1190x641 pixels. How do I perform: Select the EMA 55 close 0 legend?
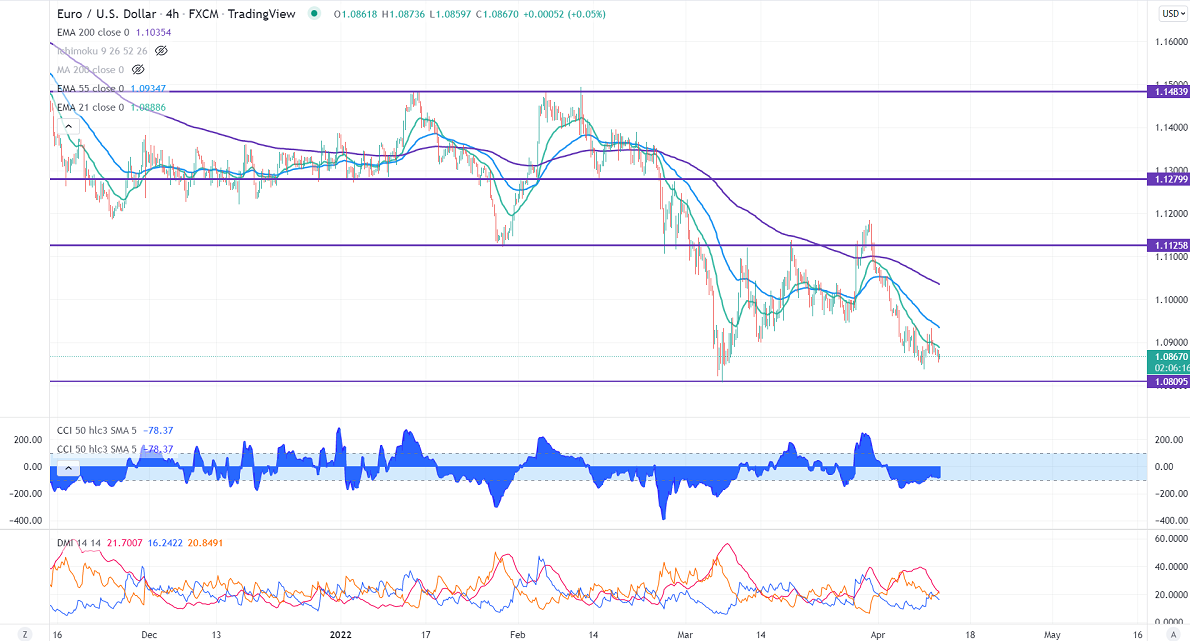[x=90, y=89]
